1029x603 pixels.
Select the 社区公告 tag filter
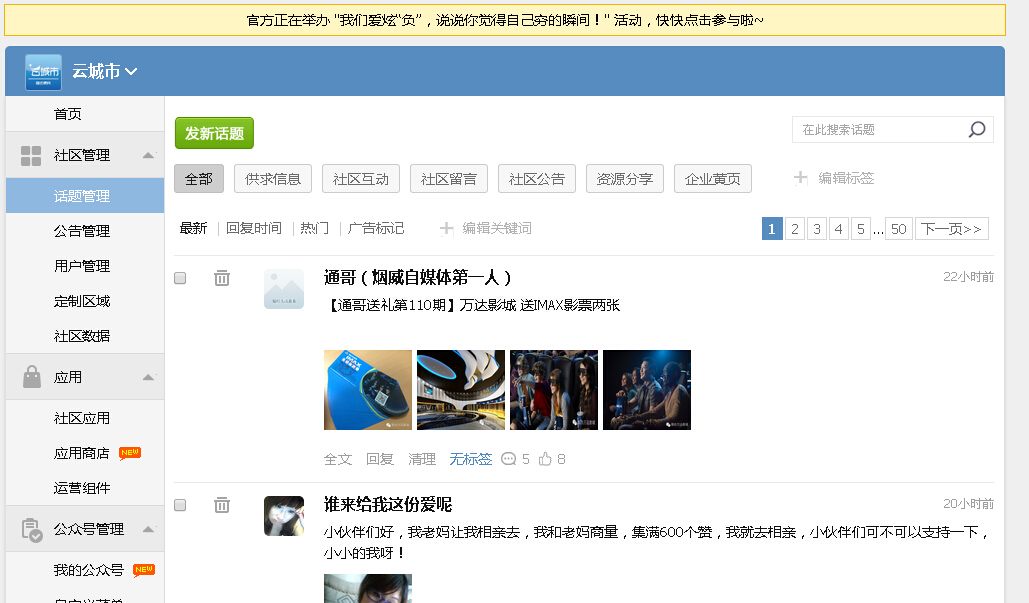[x=537, y=178]
